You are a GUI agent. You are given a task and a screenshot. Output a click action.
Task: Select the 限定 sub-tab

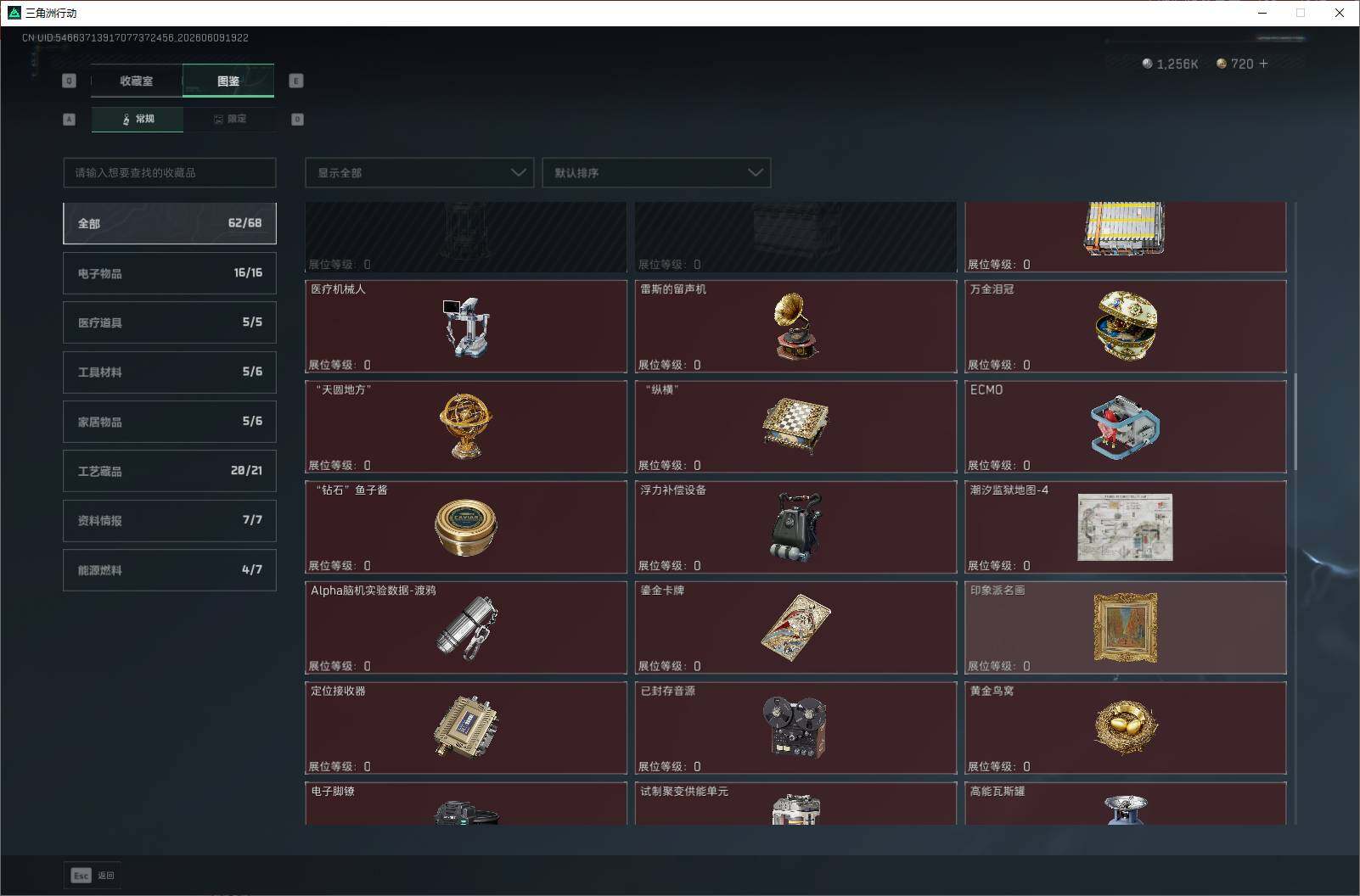pos(229,119)
